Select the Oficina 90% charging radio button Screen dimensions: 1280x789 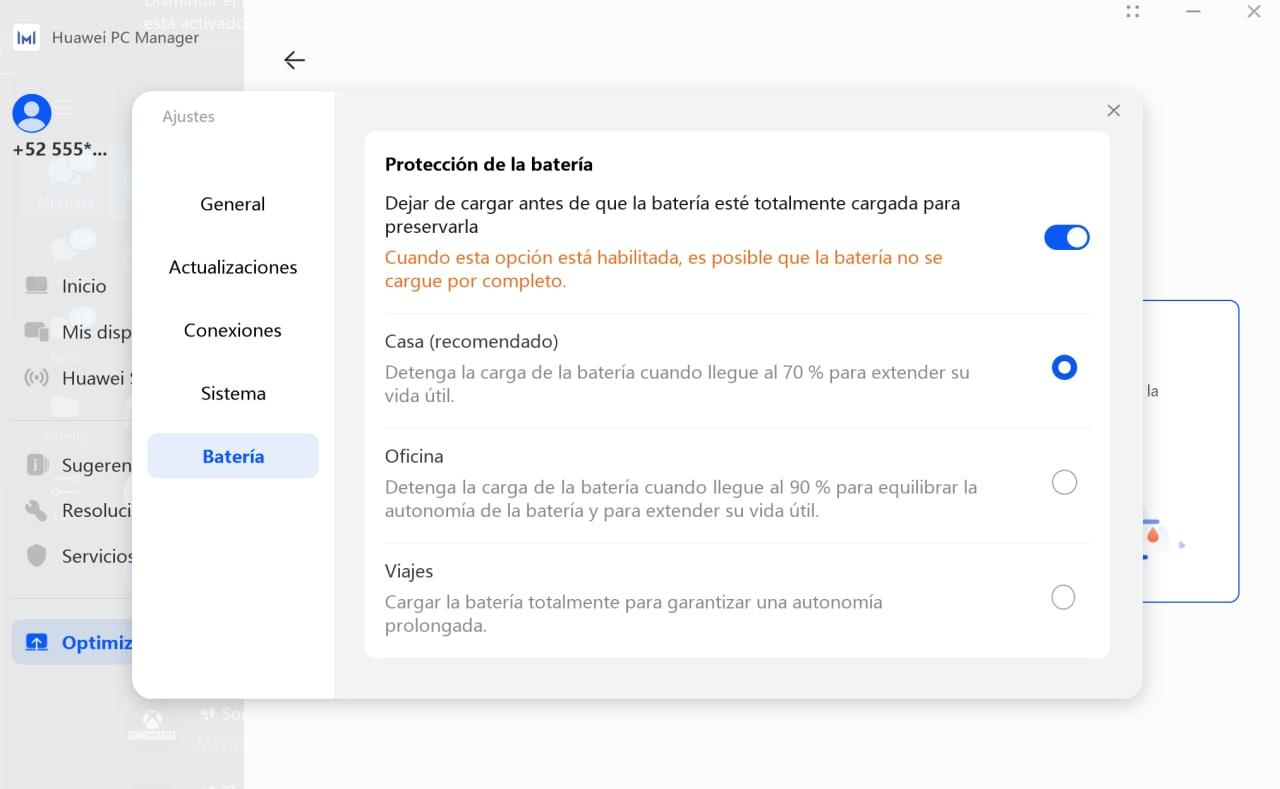[1064, 483]
